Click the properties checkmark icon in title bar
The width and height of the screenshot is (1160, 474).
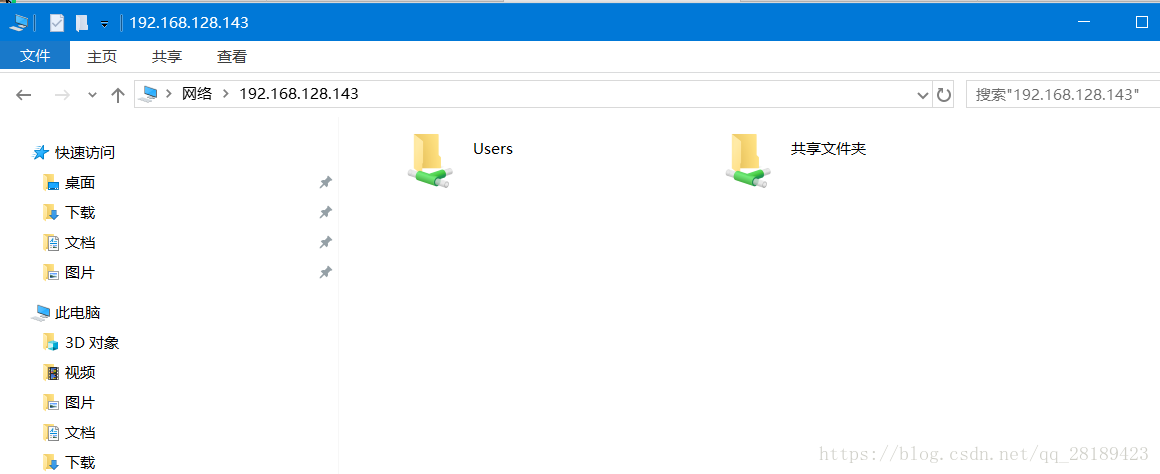pyautogui.click(x=57, y=23)
